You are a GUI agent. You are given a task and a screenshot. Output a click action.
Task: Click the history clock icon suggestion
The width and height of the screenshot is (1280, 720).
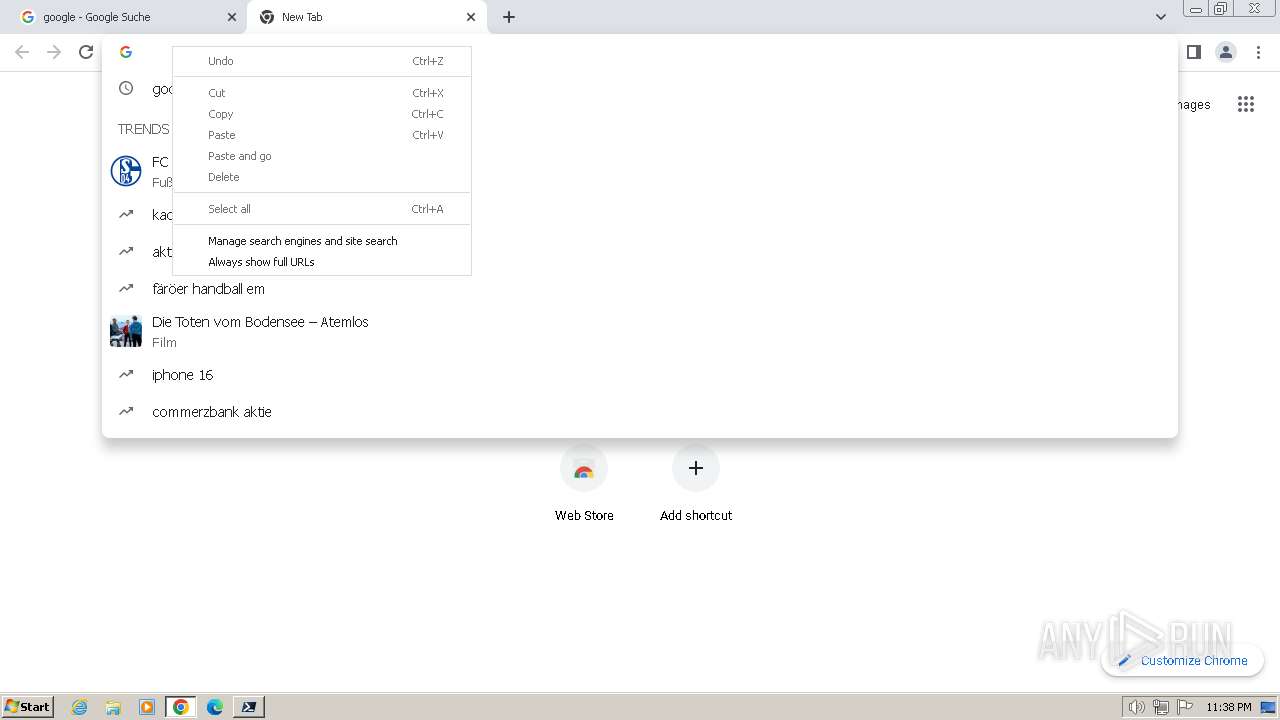[126, 88]
